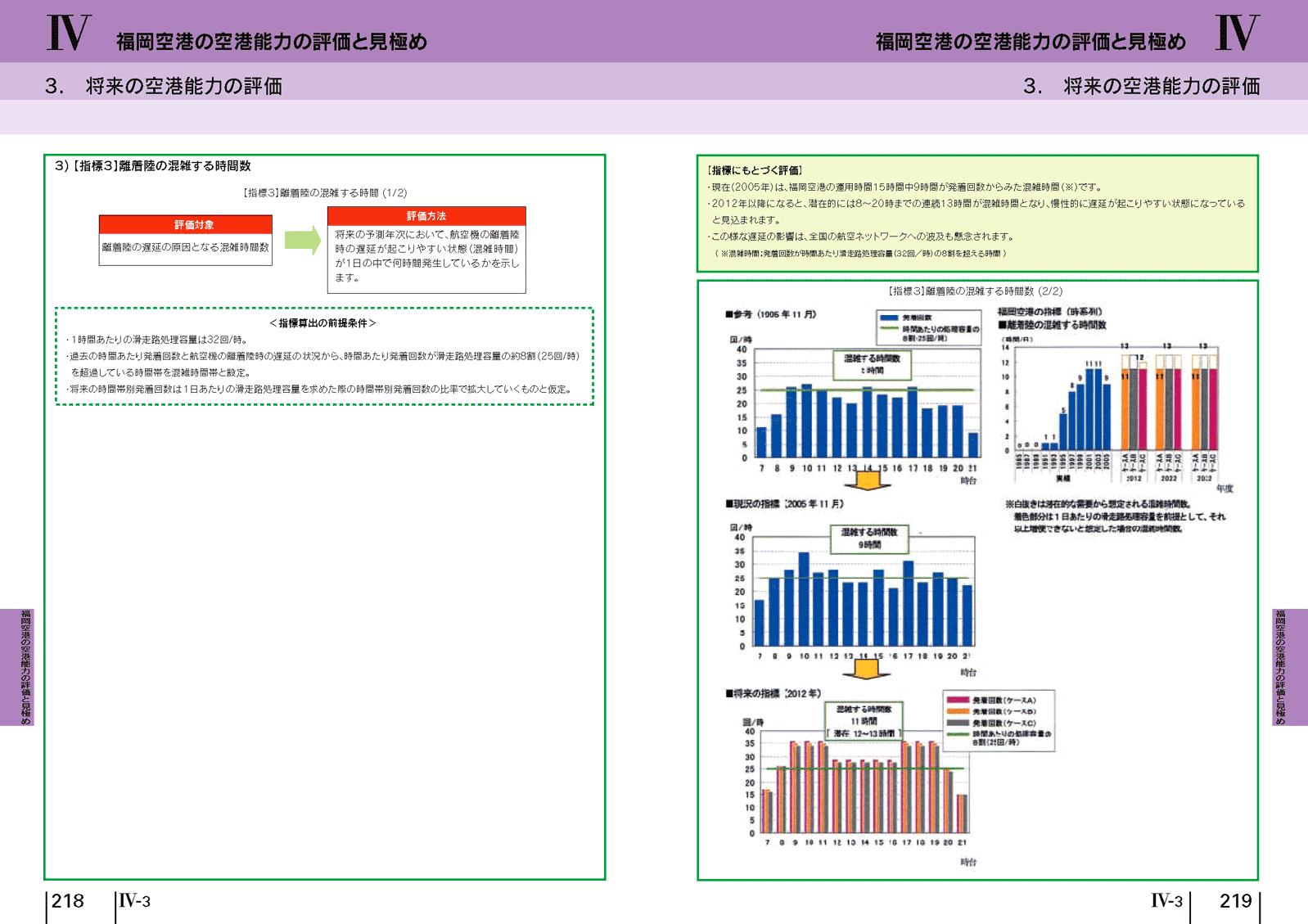Click the 混雑する時間数 1時間 callout box

click(872, 364)
